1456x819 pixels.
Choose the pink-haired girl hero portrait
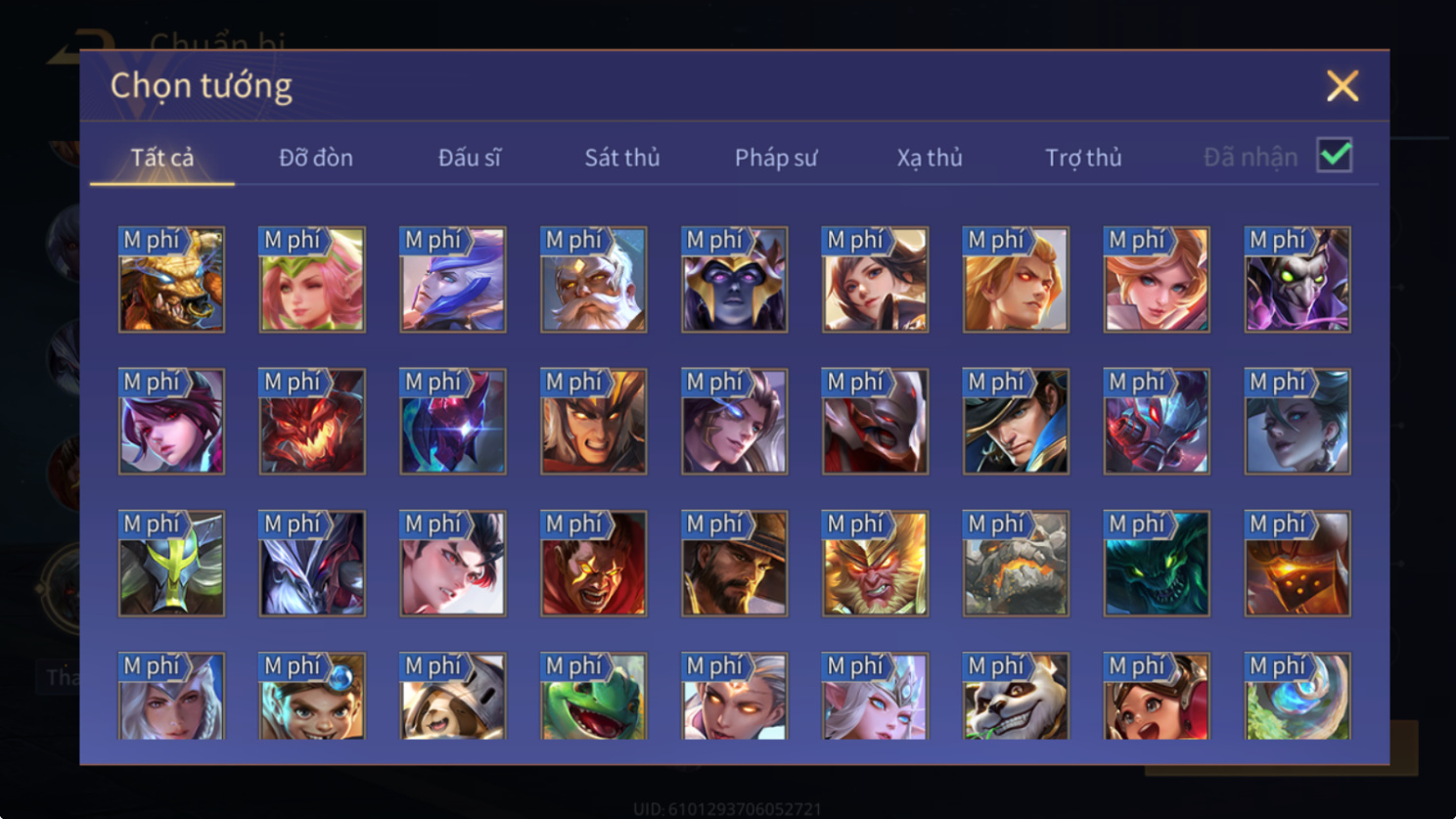(x=312, y=280)
